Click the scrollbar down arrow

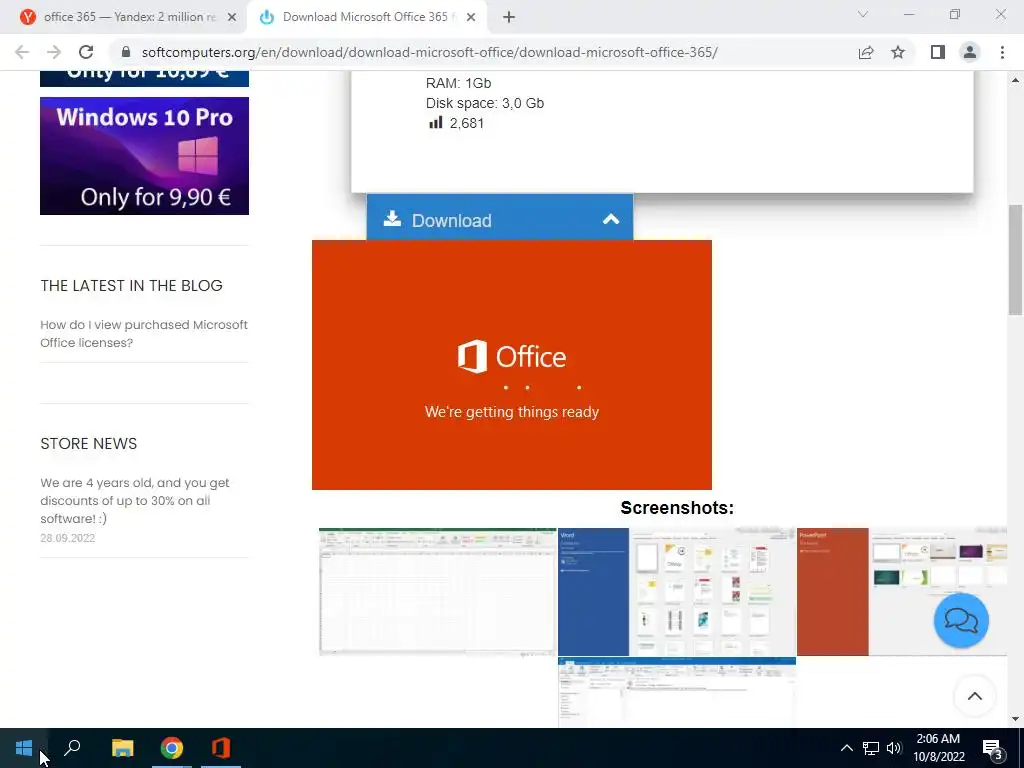click(x=1016, y=720)
